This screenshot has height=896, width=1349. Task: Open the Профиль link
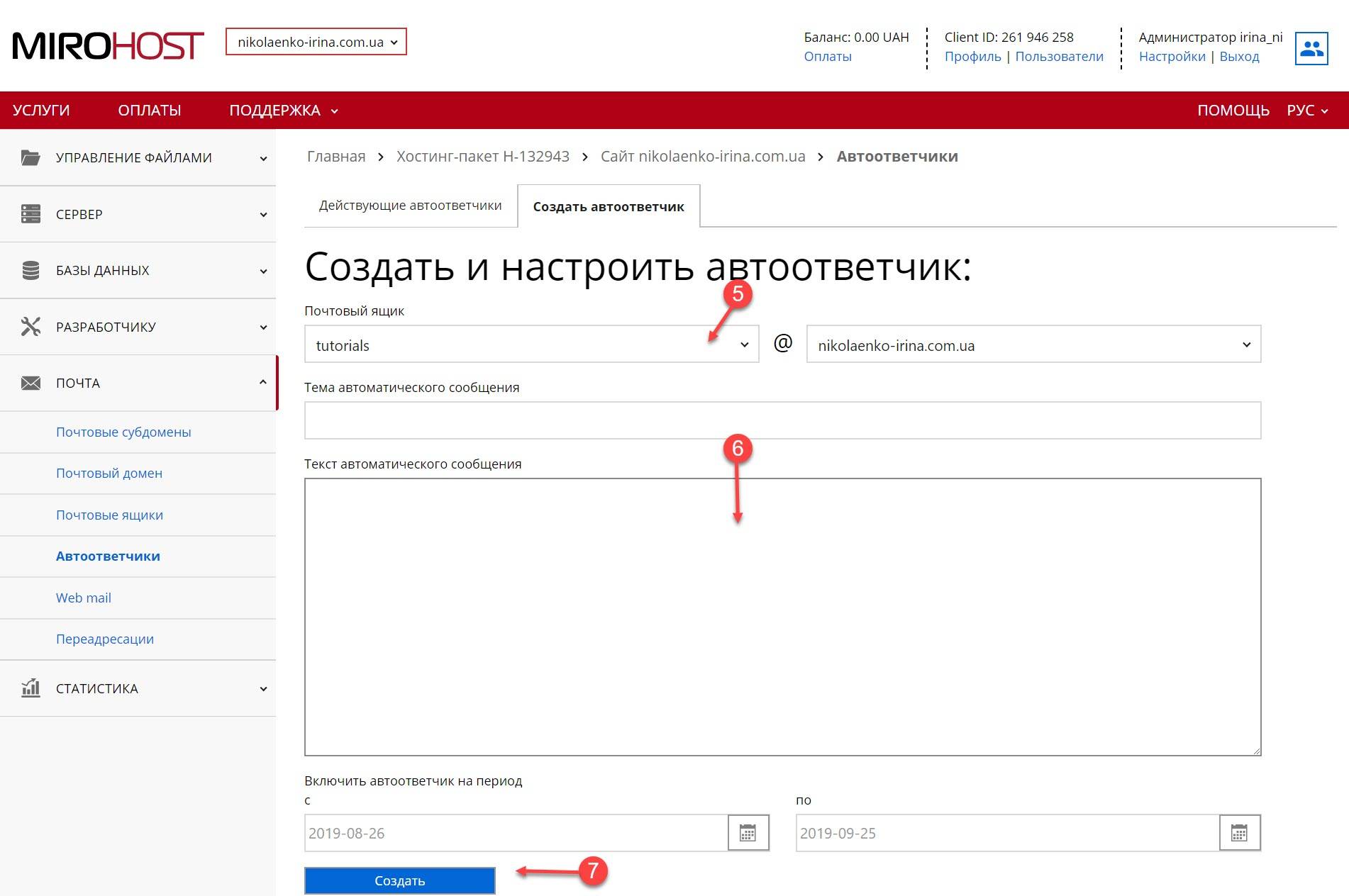pyautogui.click(x=972, y=57)
